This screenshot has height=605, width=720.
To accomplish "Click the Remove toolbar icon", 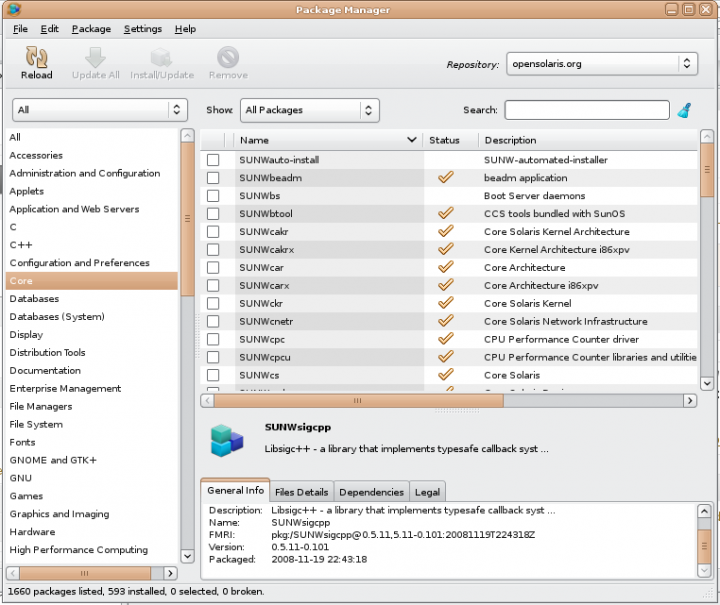I will pos(228,57).
